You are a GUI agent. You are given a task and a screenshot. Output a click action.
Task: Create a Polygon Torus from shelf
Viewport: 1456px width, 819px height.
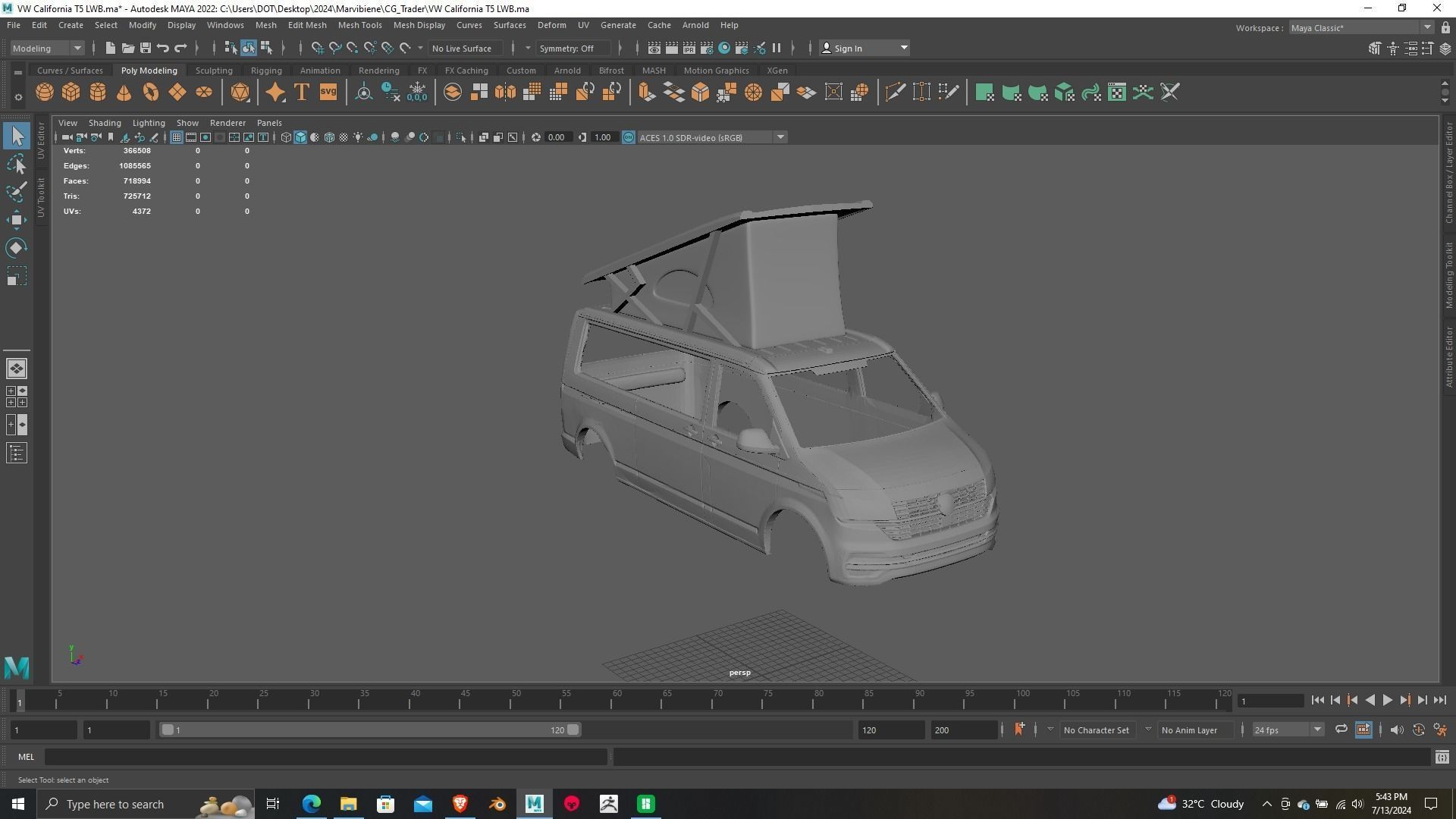click(151, 93)
